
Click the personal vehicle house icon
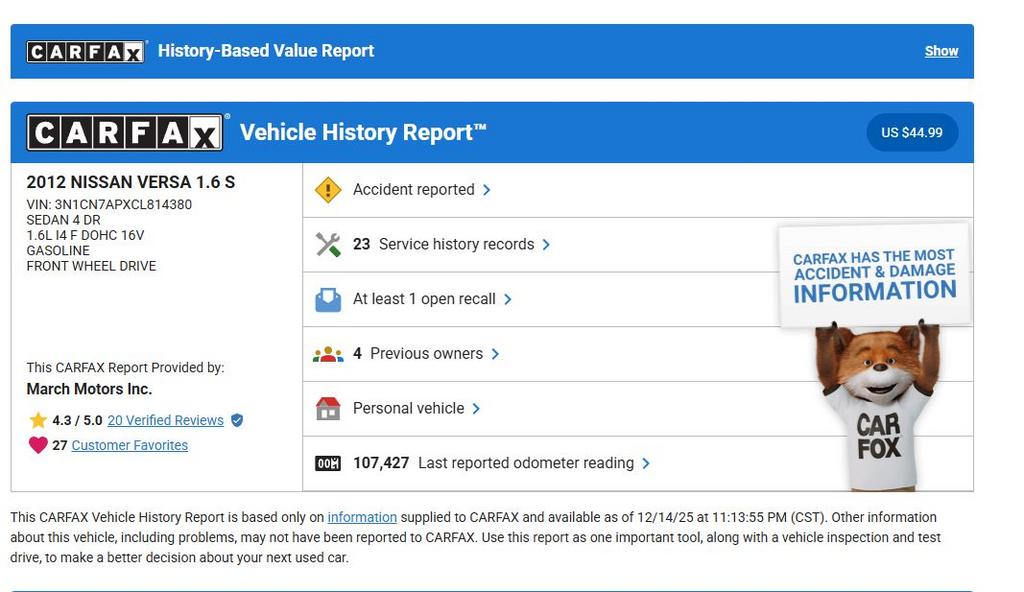pos(328,408)
